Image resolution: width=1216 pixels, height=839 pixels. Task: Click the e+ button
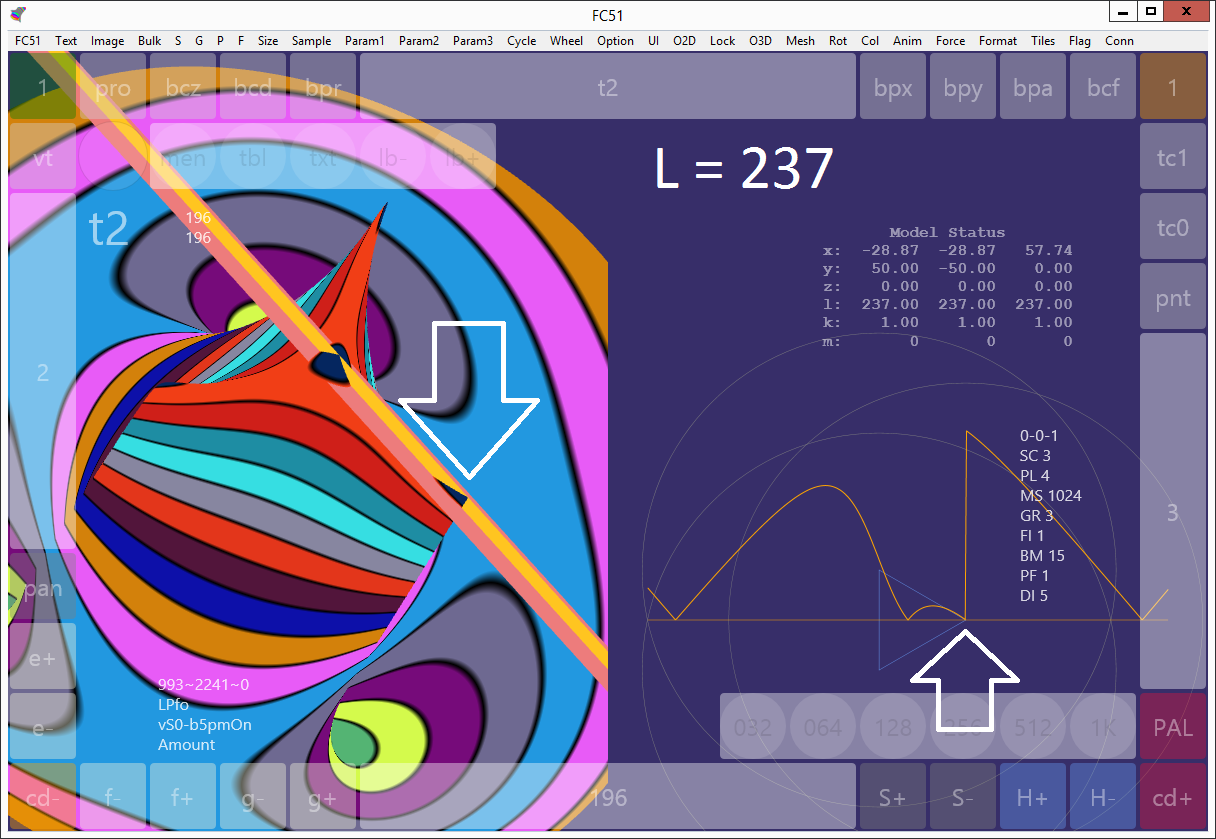[x=43, y=657]
